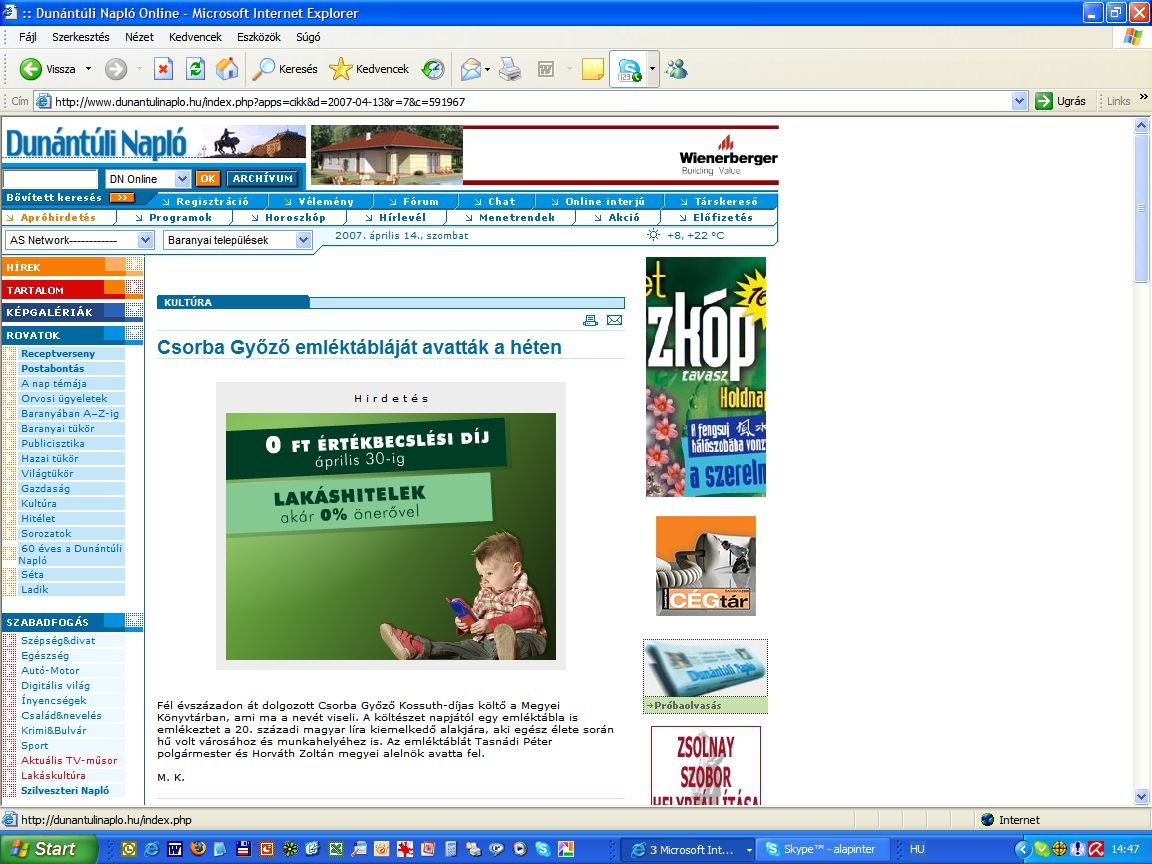Print the page with the toolbar printer icon
This screenshot has width=1152, height=864.
tap(510, 69)
